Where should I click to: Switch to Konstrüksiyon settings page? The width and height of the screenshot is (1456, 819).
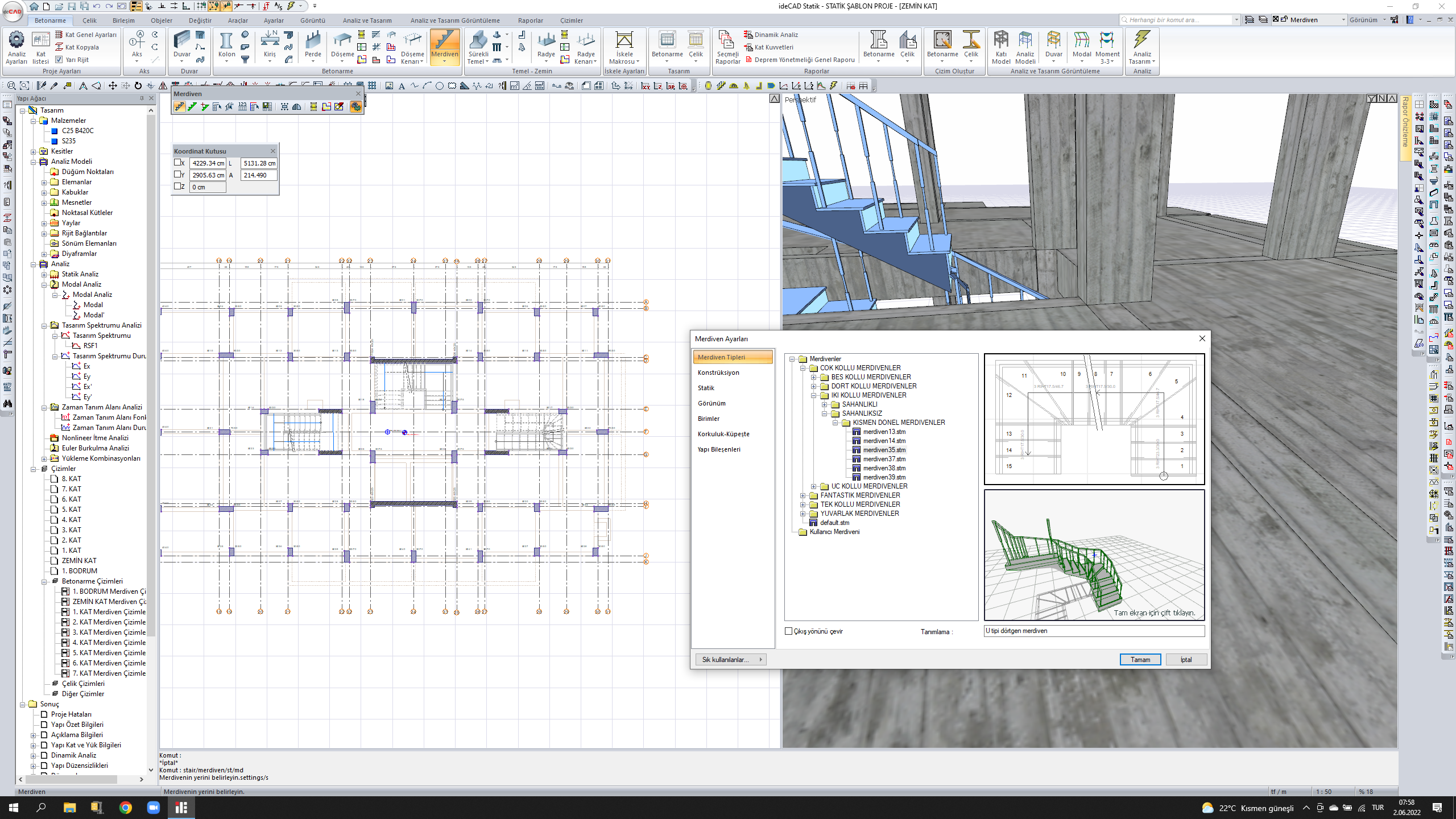[x=718, y=373]
